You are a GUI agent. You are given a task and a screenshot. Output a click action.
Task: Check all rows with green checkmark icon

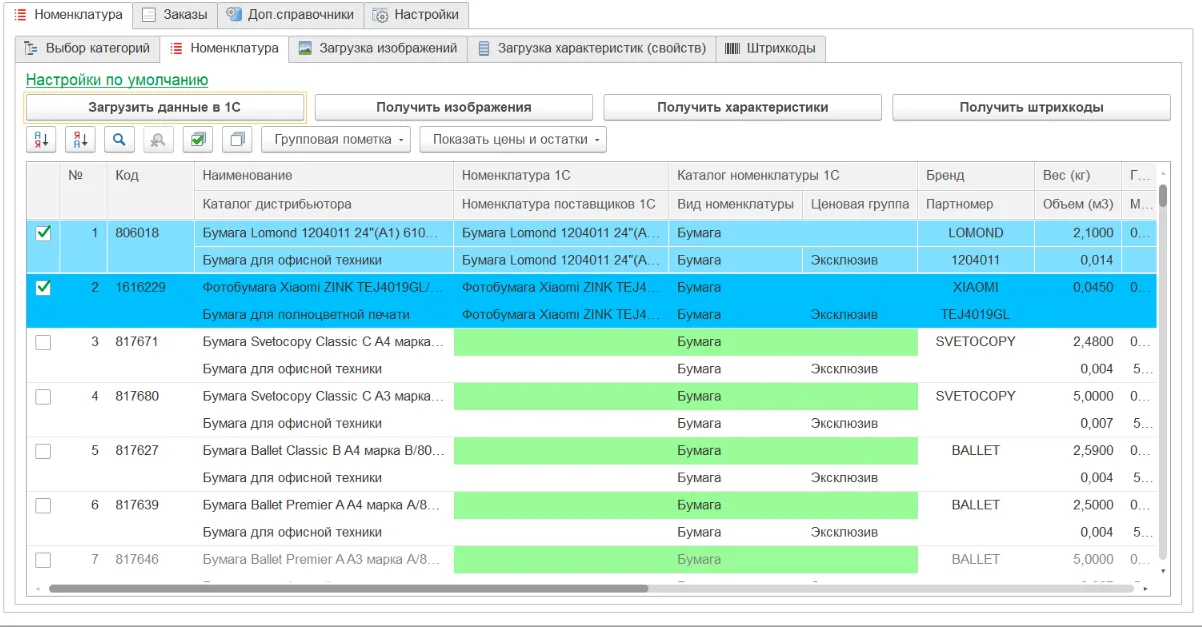click(x=198, y=140)
